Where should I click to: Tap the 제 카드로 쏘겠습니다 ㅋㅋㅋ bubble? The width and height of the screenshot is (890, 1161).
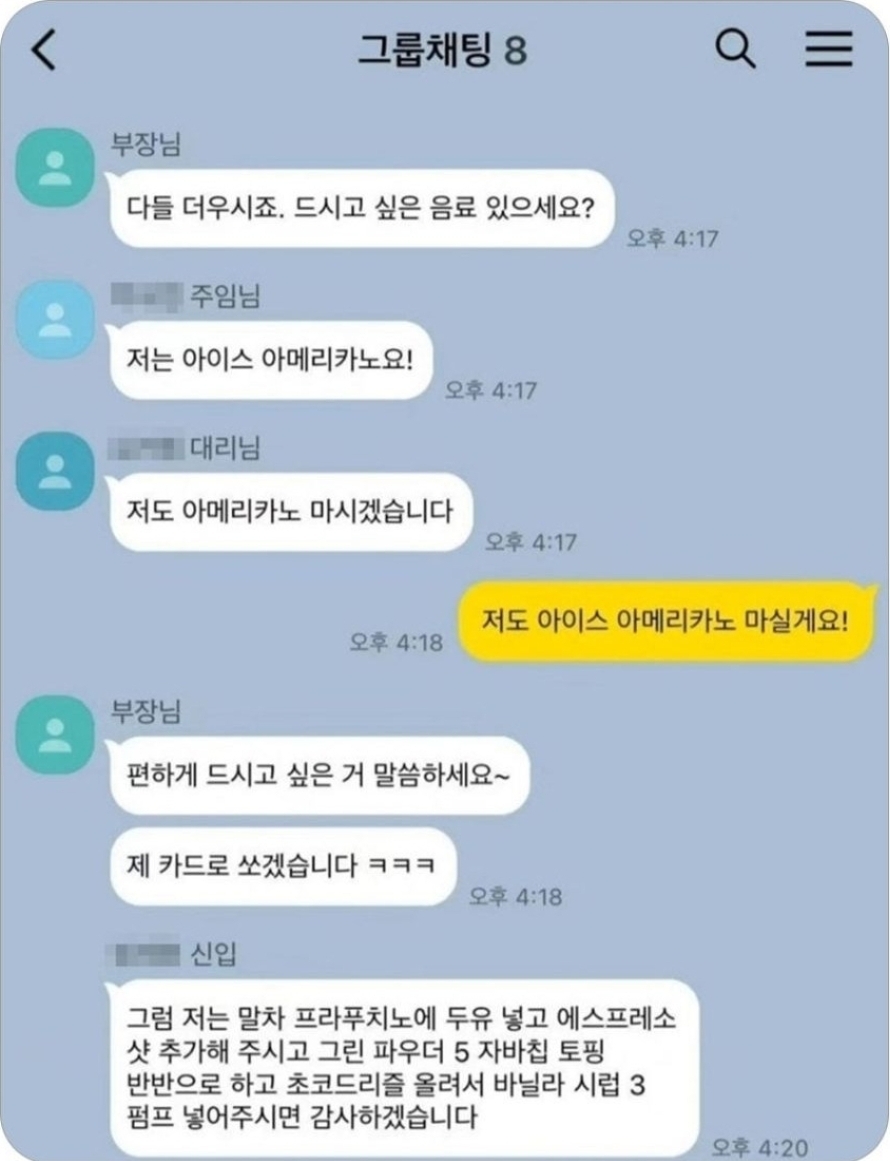(281, 866)
